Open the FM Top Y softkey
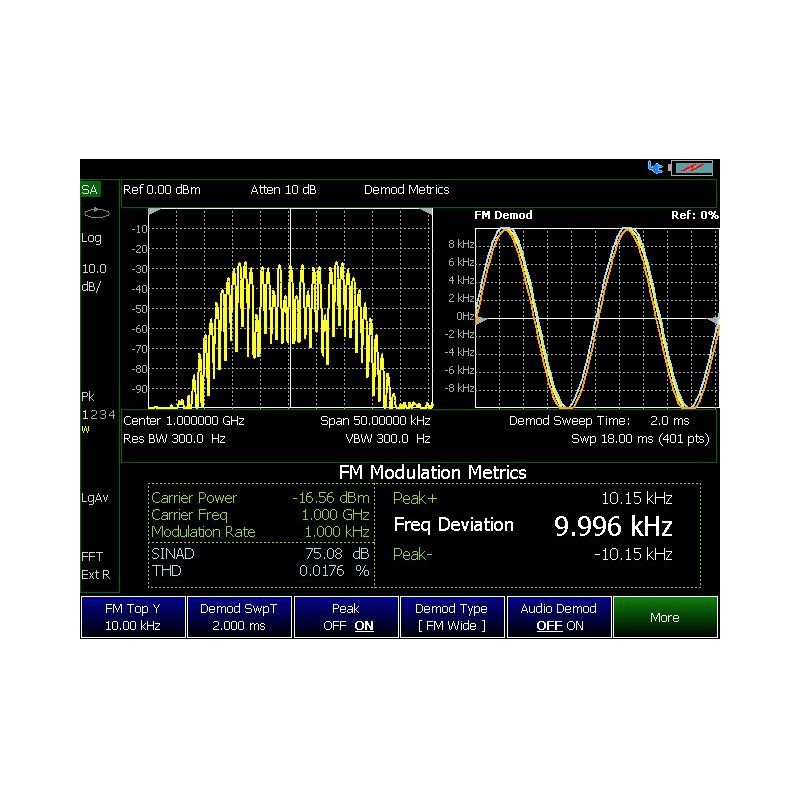 click(x=133, y=617)
